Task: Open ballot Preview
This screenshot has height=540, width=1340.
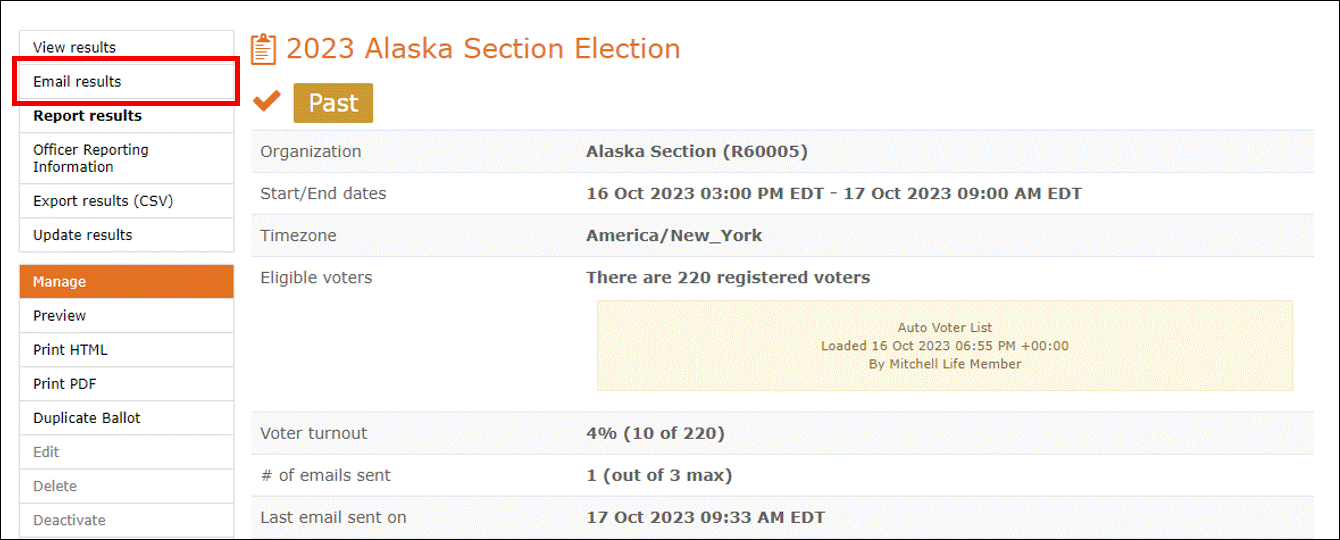Action: 126,316
